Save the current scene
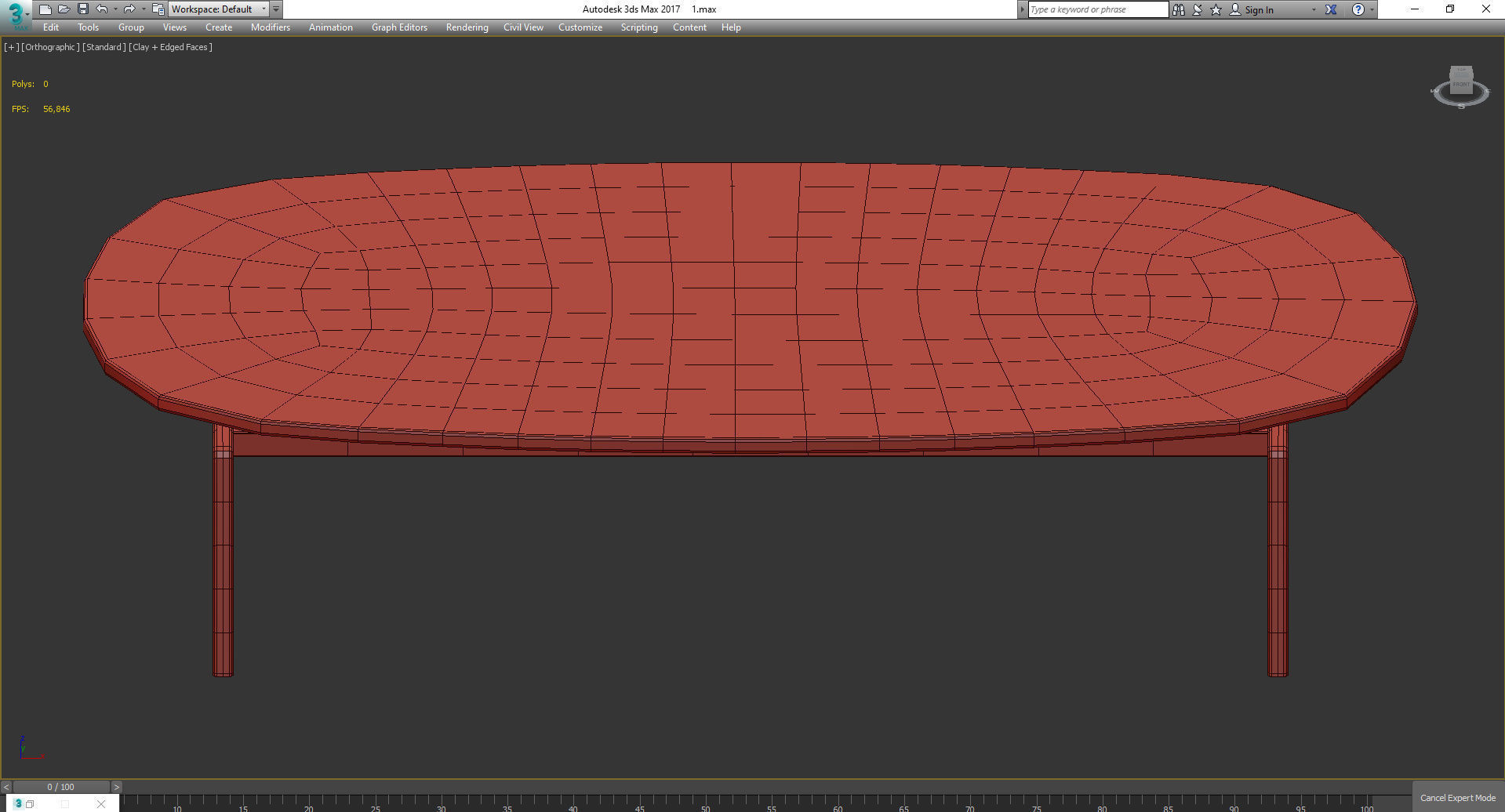This screenshot has height=812, width=1505. 83,9
